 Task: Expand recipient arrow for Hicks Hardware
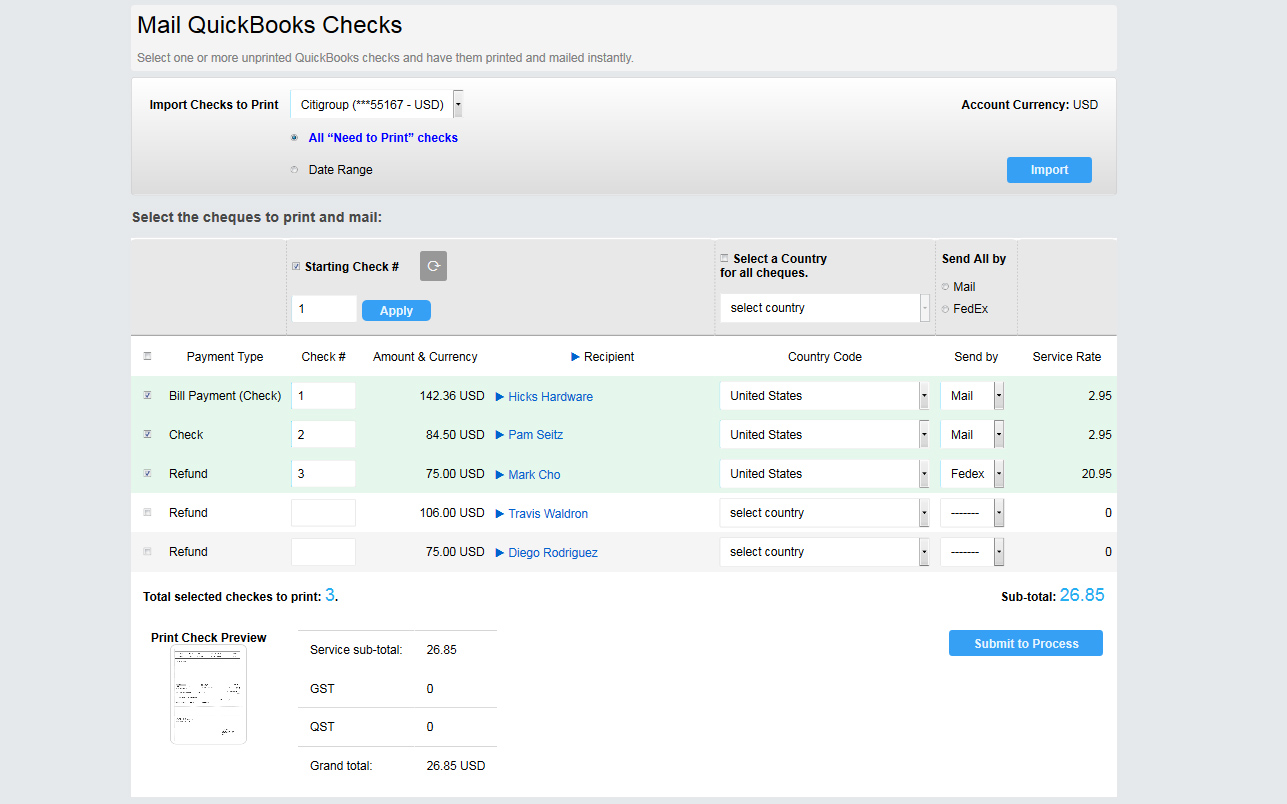point(500,397)
